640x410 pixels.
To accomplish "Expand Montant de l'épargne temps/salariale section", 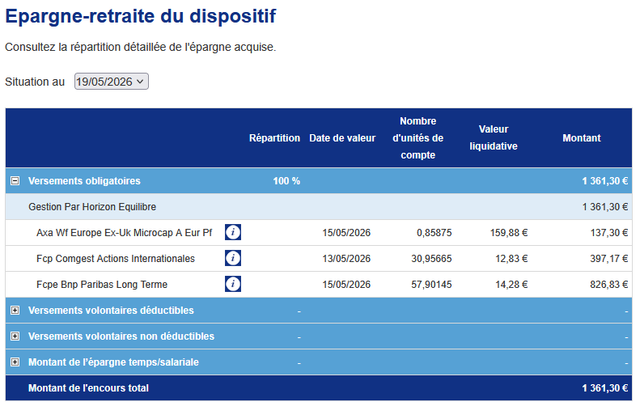I will 15,362.
